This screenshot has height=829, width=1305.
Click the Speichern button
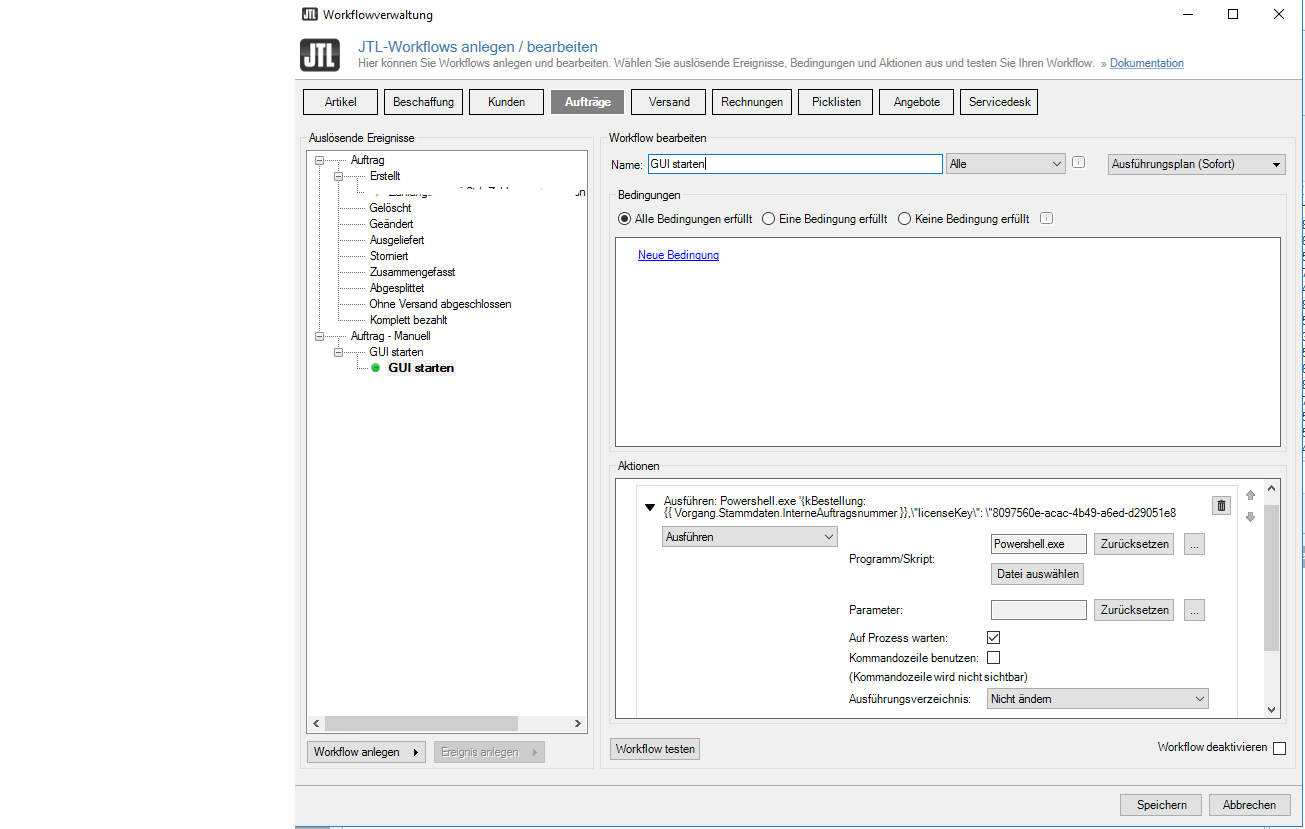pyautogui.click(x=1161, y=805)
